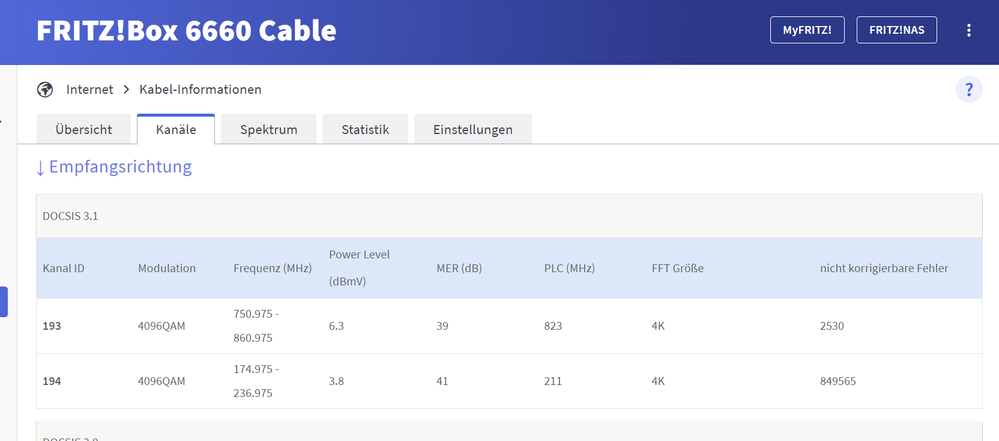This screenshot has width=999, height=441.
Task: Click the help question mark icon
Action: (969, 90)
